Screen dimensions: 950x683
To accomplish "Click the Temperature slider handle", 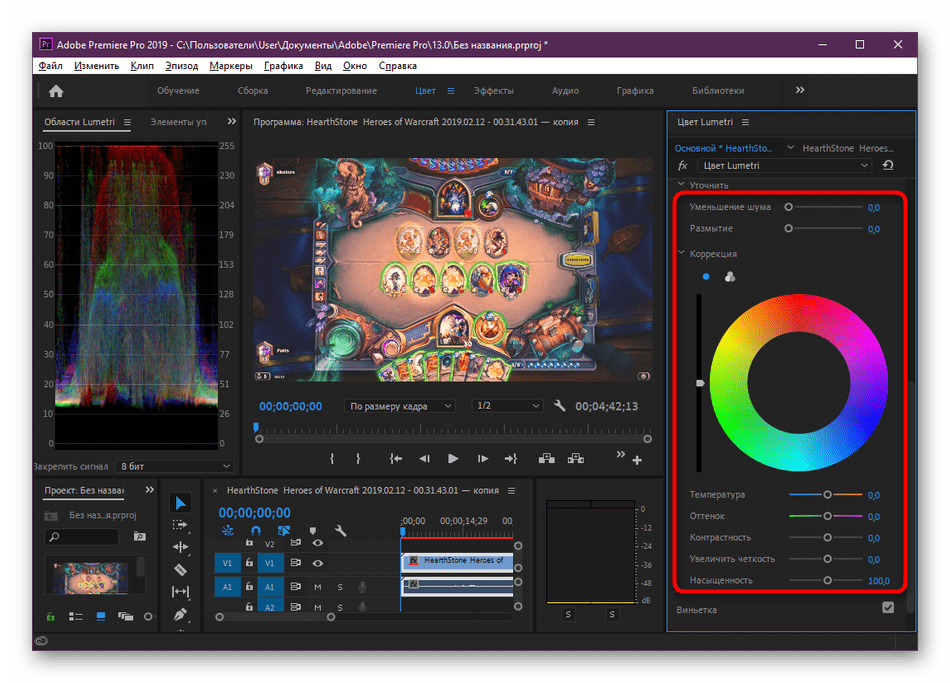I will (827, 495).
